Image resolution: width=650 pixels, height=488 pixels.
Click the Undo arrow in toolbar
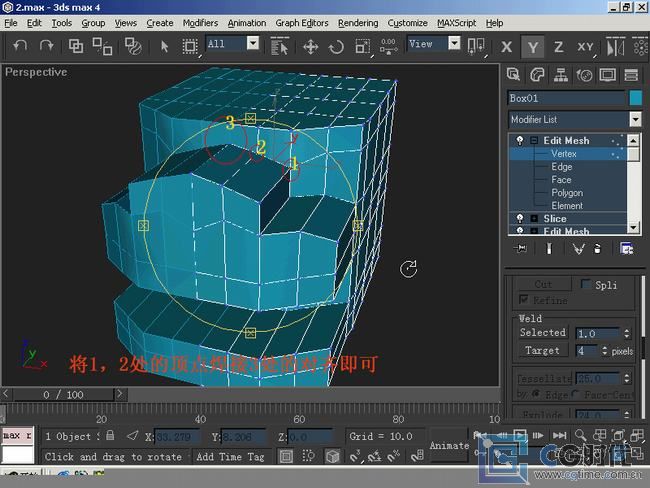pyautogui.click(x=19, y=46)
